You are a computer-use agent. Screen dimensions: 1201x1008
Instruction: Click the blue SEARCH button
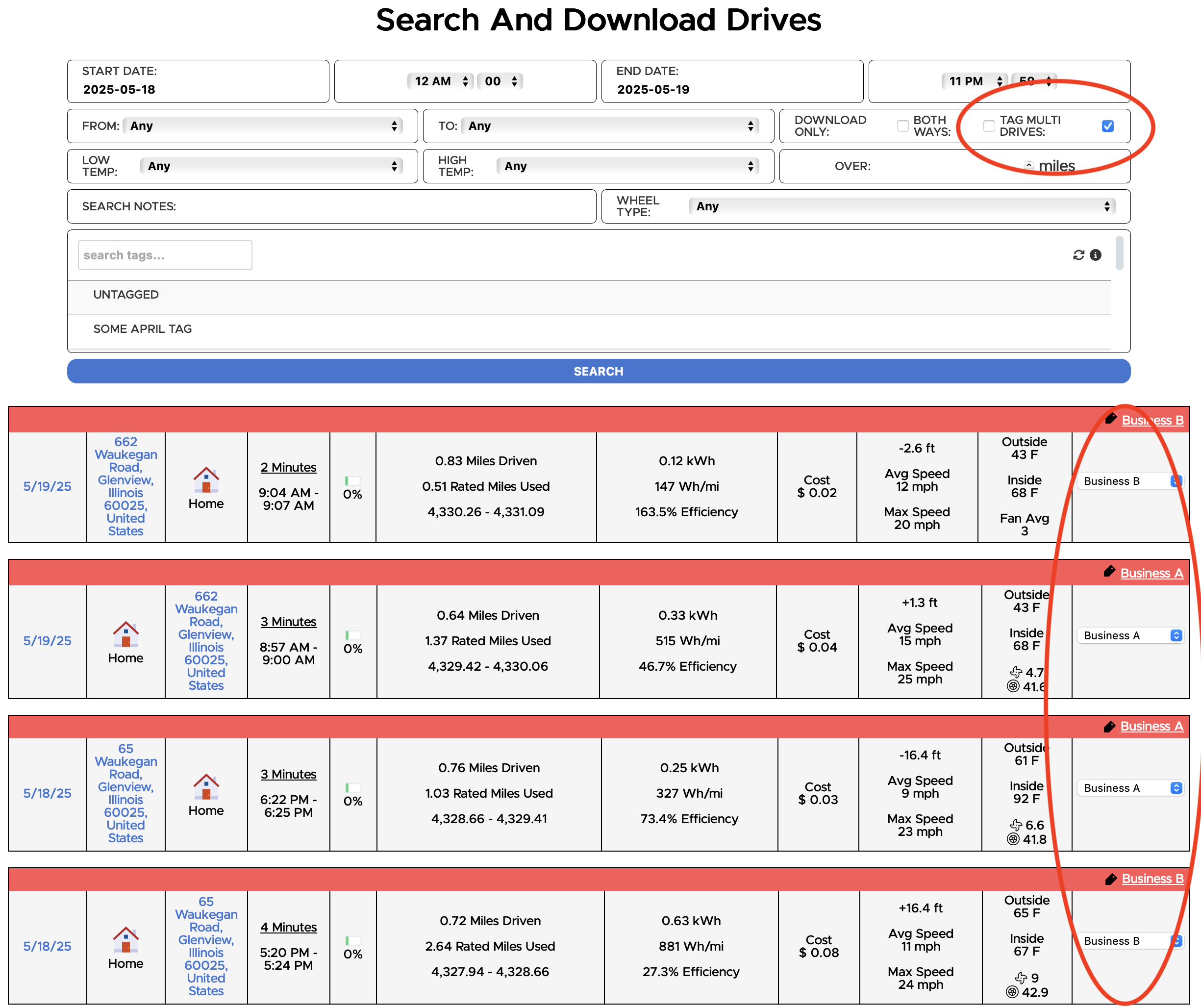(x=598, y=371)
